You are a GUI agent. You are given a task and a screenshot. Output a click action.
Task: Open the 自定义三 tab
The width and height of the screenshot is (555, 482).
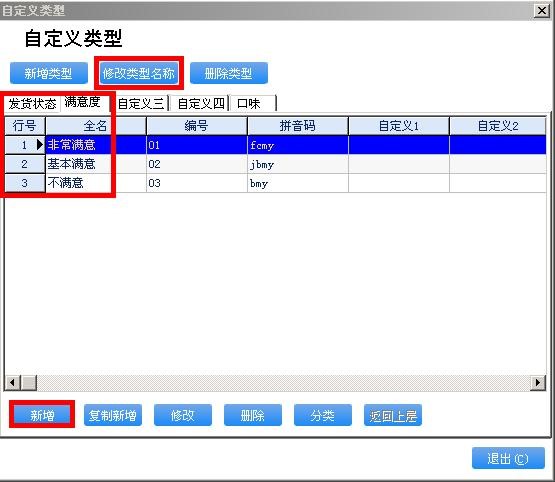pos(141,104)
